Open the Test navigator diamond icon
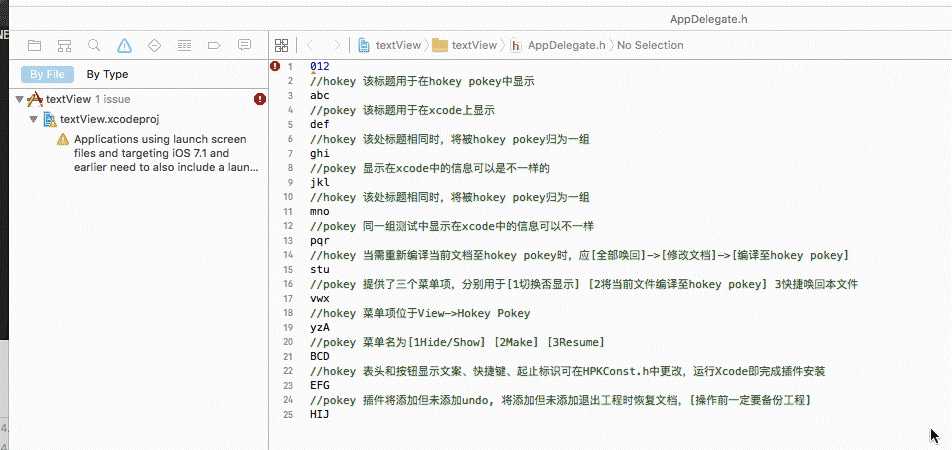 tap(154, 45)
